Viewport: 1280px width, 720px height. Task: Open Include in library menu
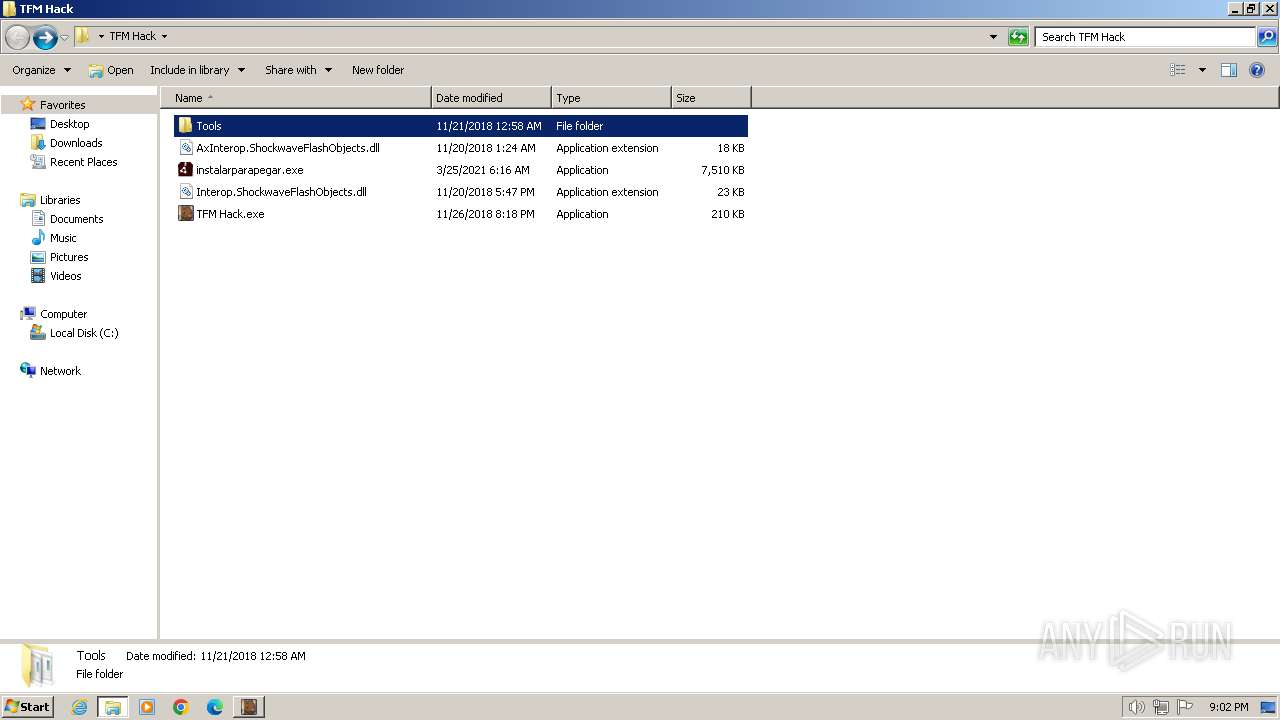tap(197, 70)
